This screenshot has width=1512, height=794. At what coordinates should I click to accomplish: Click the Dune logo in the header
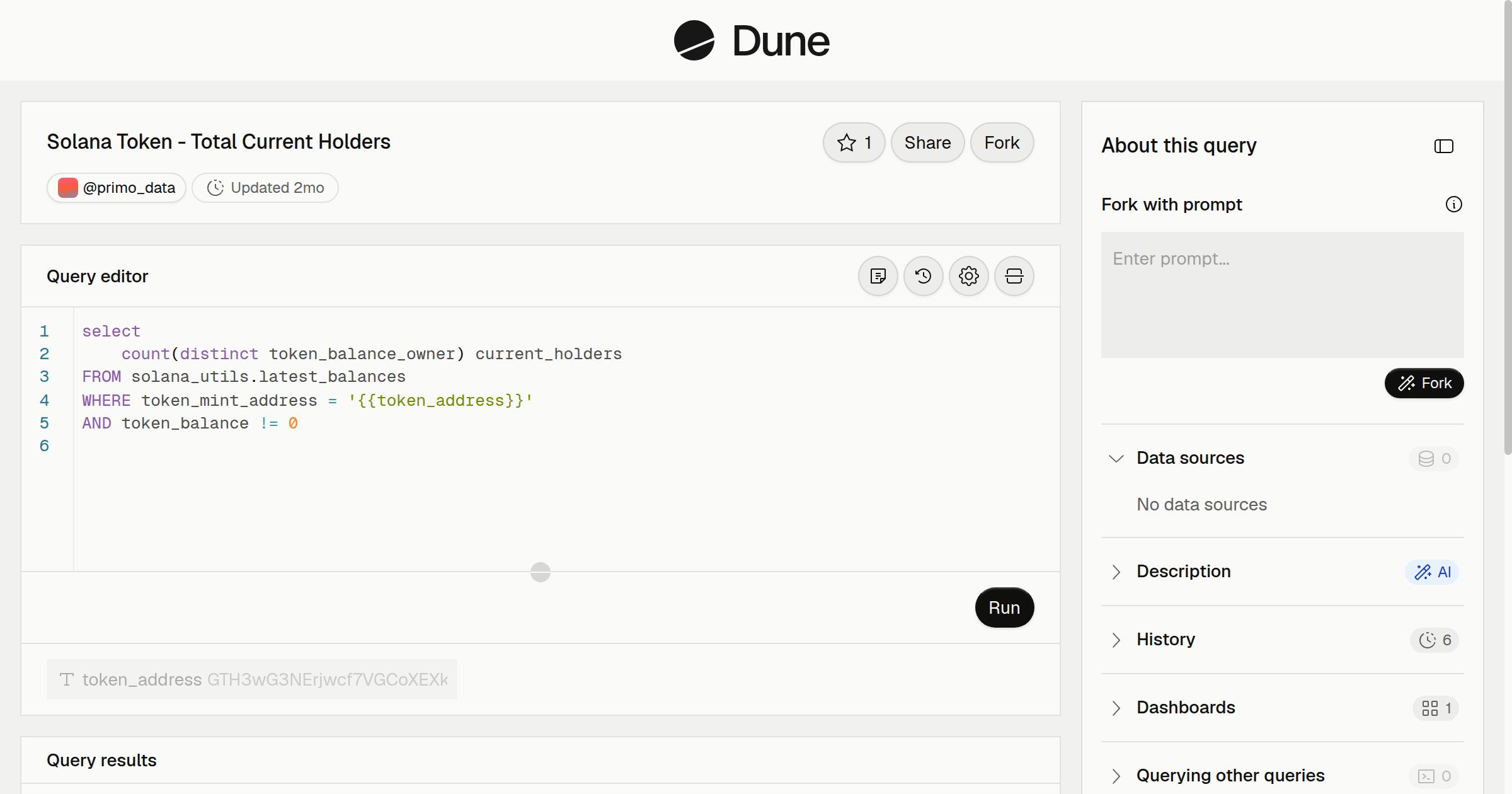(752, 40)
